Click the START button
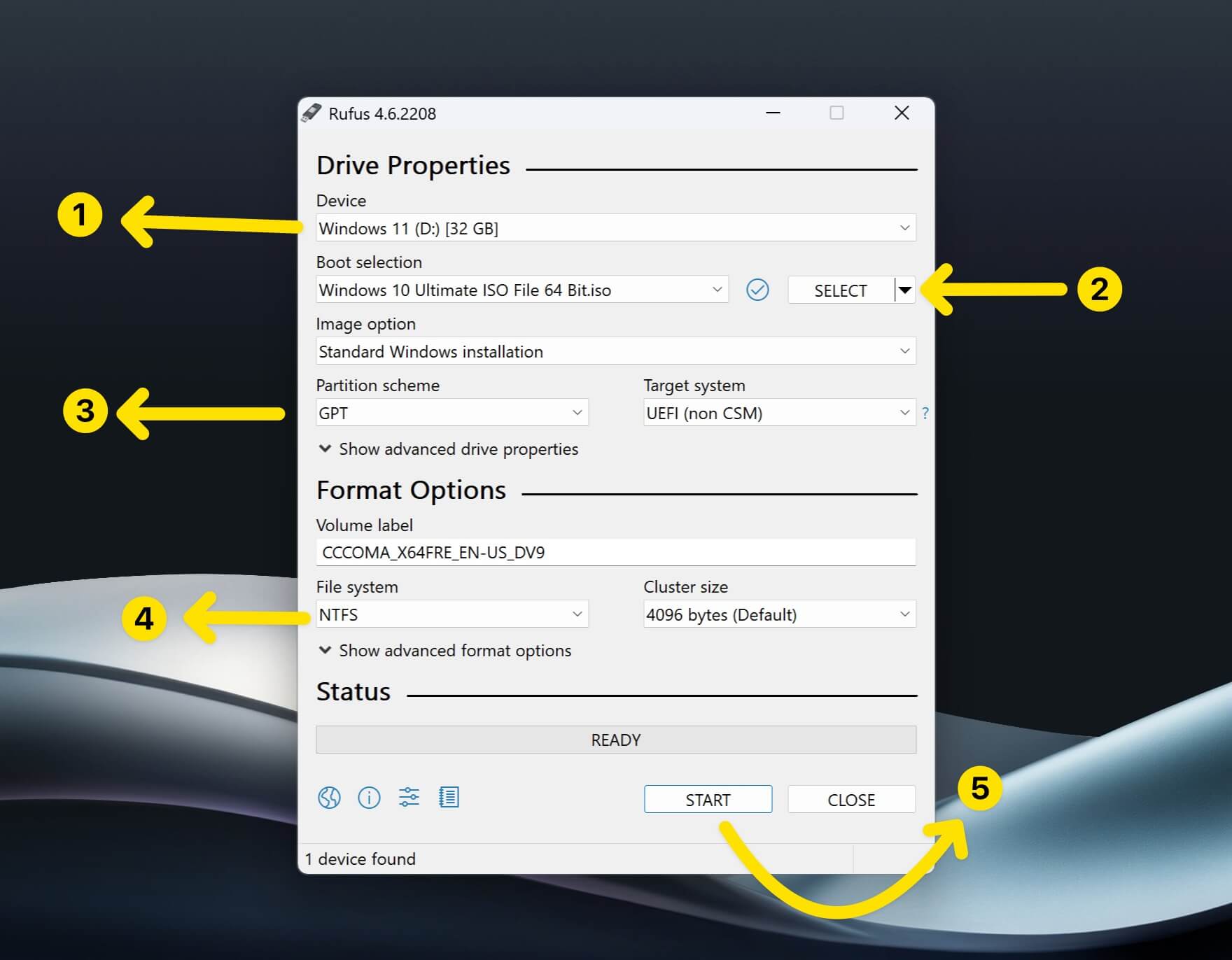The height and width of the screenshot is (960, 1232). click(708, 800)
